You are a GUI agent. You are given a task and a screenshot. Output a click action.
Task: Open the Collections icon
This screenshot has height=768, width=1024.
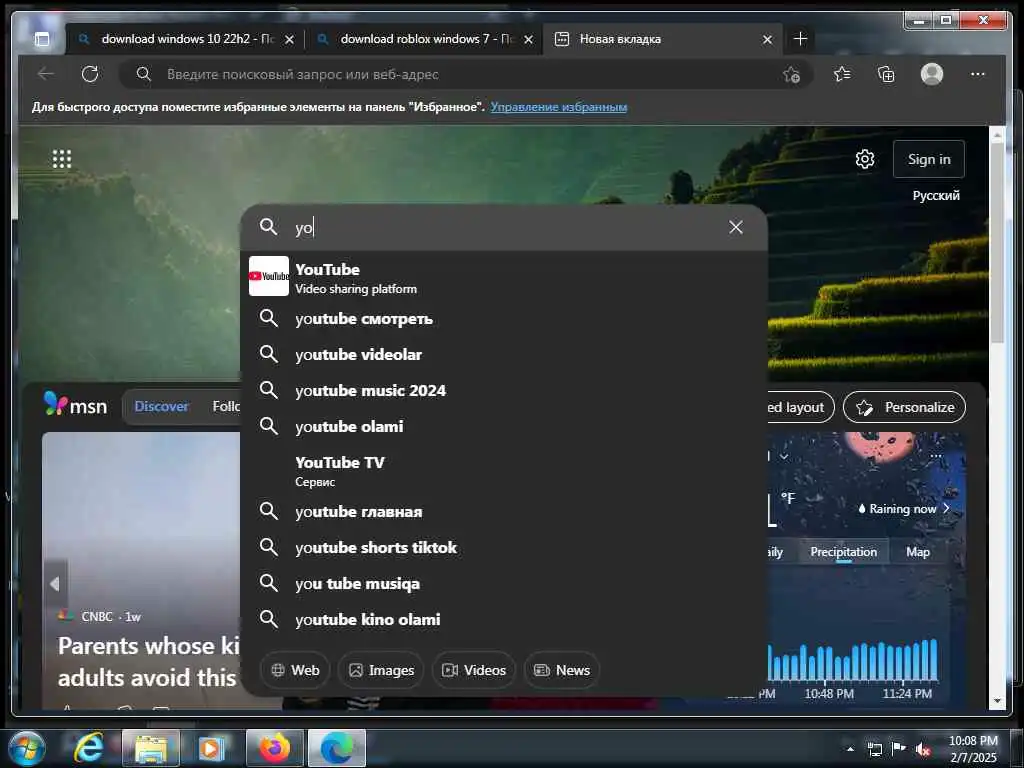[x=886, y=74]
